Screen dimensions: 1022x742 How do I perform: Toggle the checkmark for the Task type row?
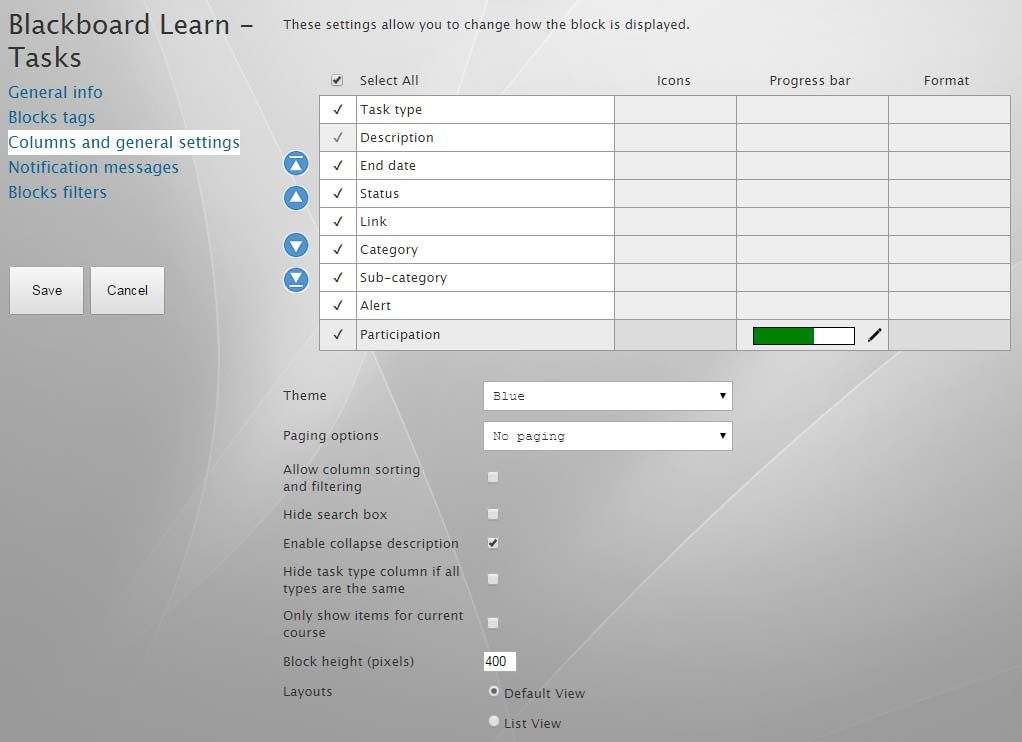[338, 110]
